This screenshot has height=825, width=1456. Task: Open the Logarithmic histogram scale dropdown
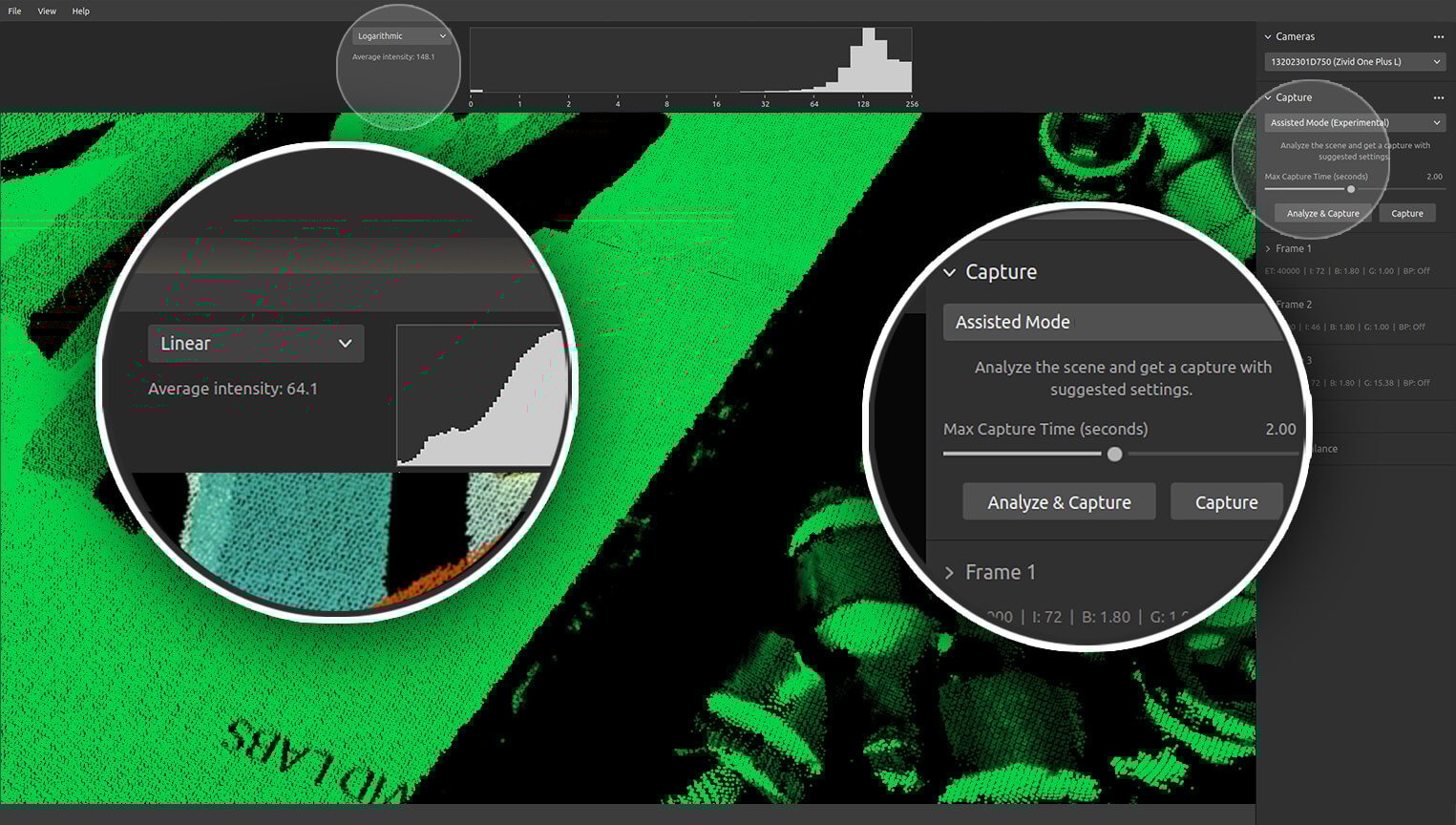coord(401,36)
